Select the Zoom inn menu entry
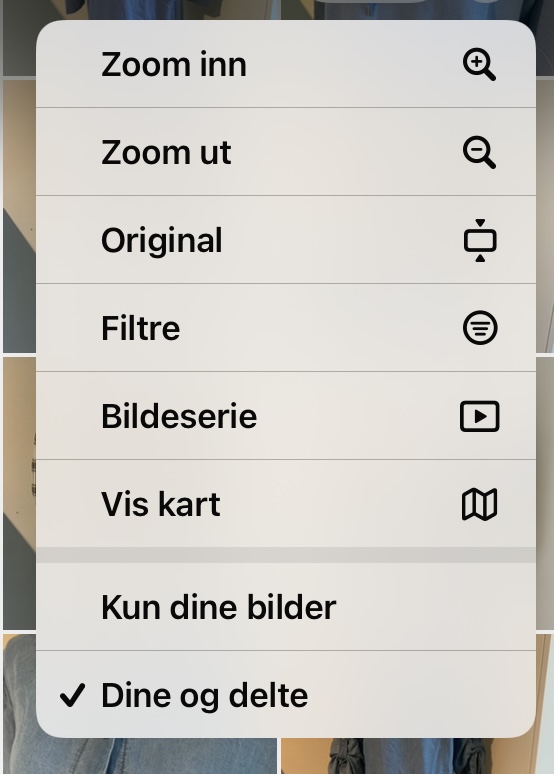 (x=286, y=64)
